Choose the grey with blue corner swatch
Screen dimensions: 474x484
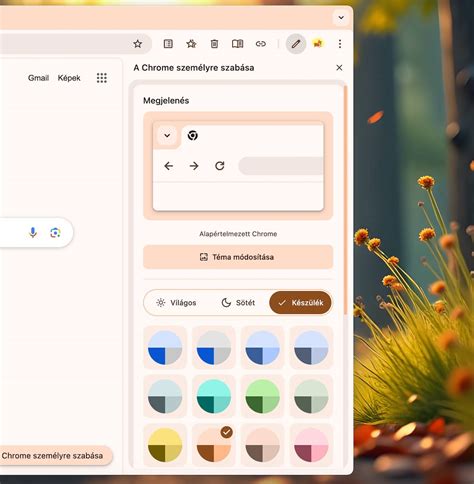(x=214, y=348)
